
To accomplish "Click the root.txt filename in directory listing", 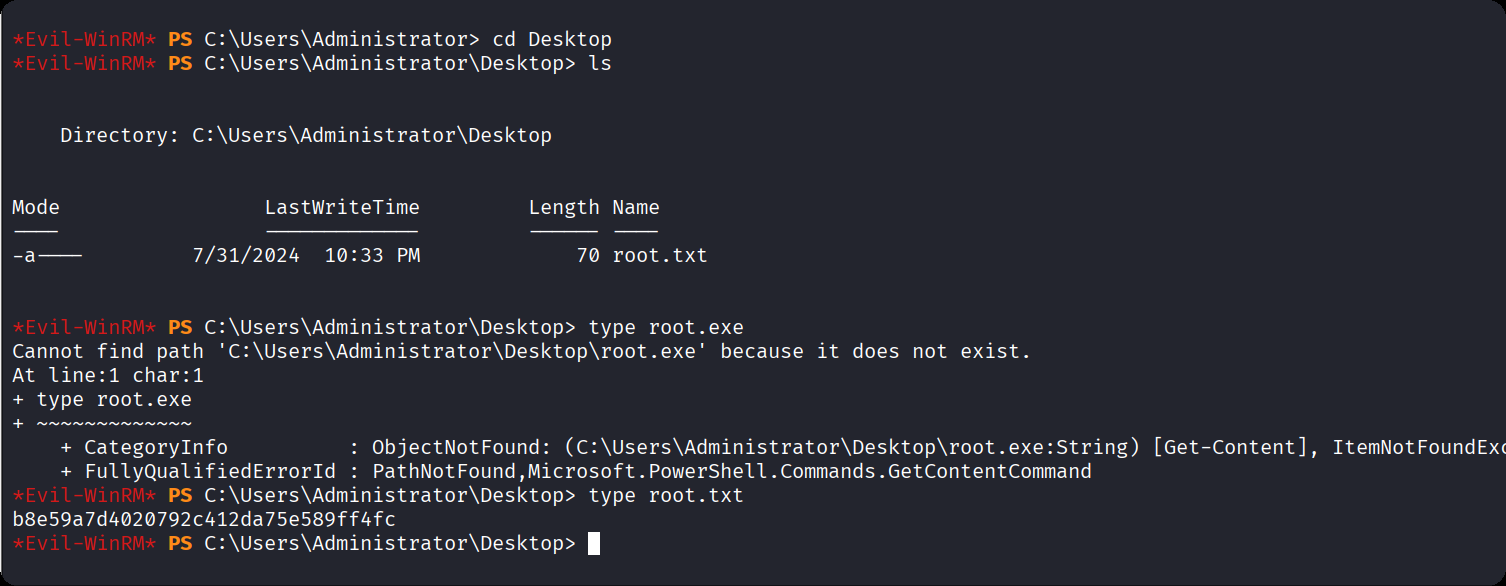I will click(660, 256).
